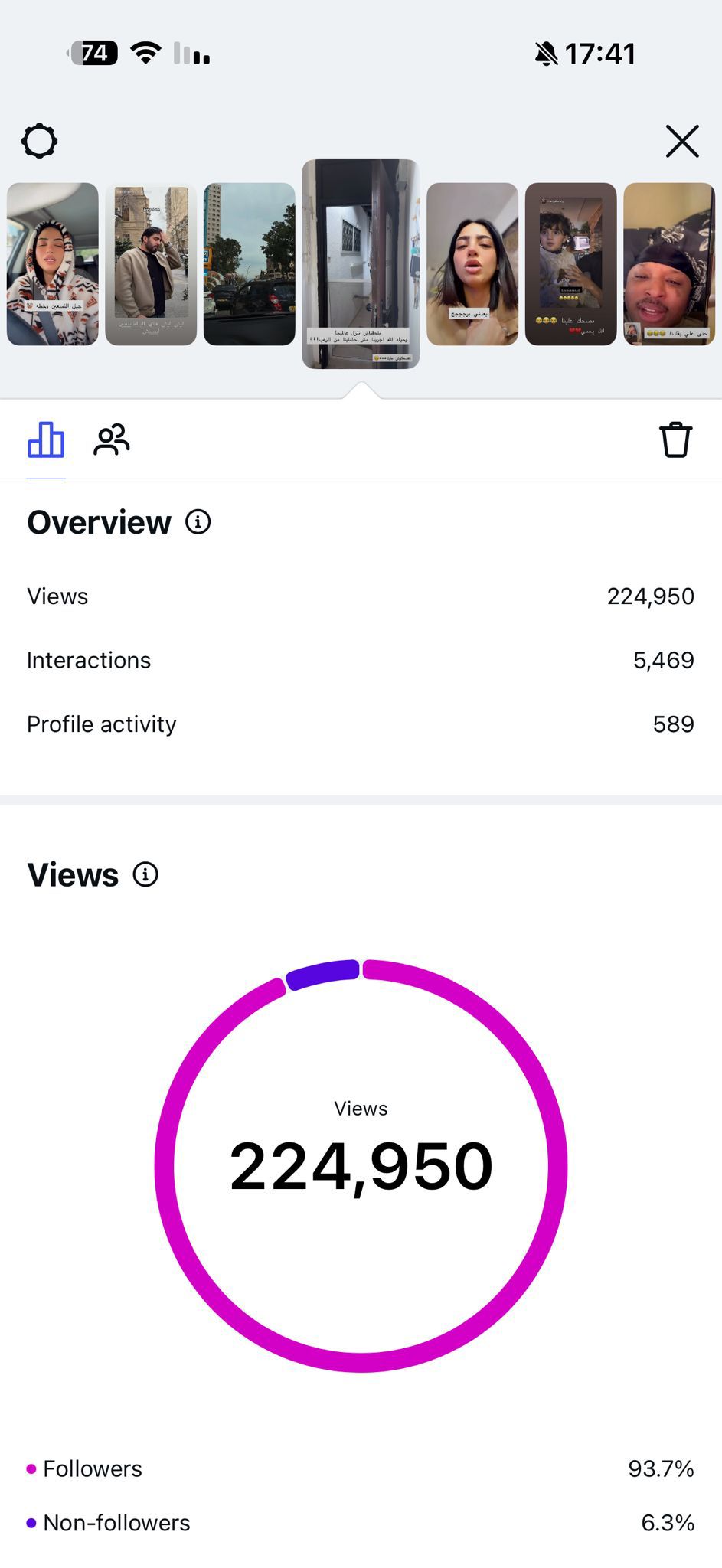Viewport: 722px width, 1568px height.
Task: Open info icon next to Views heading
Action: click(x=145, y=874)
